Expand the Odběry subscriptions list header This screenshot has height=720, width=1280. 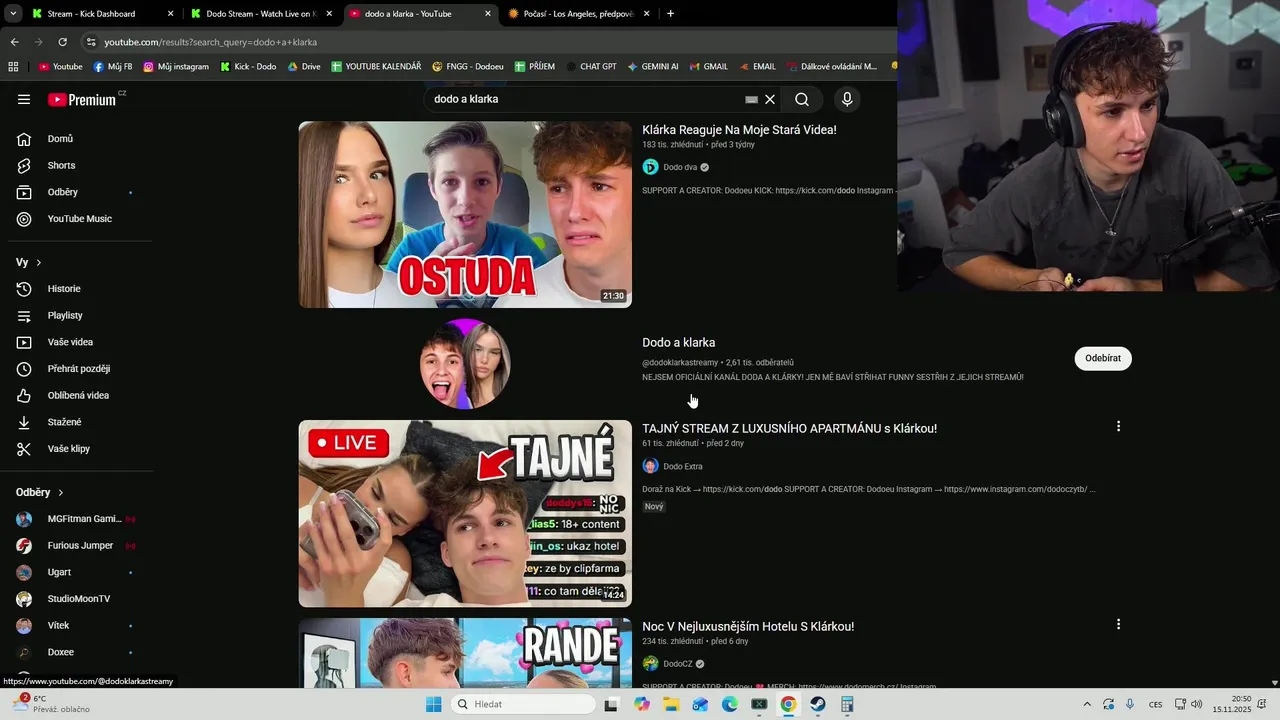click(x=40, y=492)
